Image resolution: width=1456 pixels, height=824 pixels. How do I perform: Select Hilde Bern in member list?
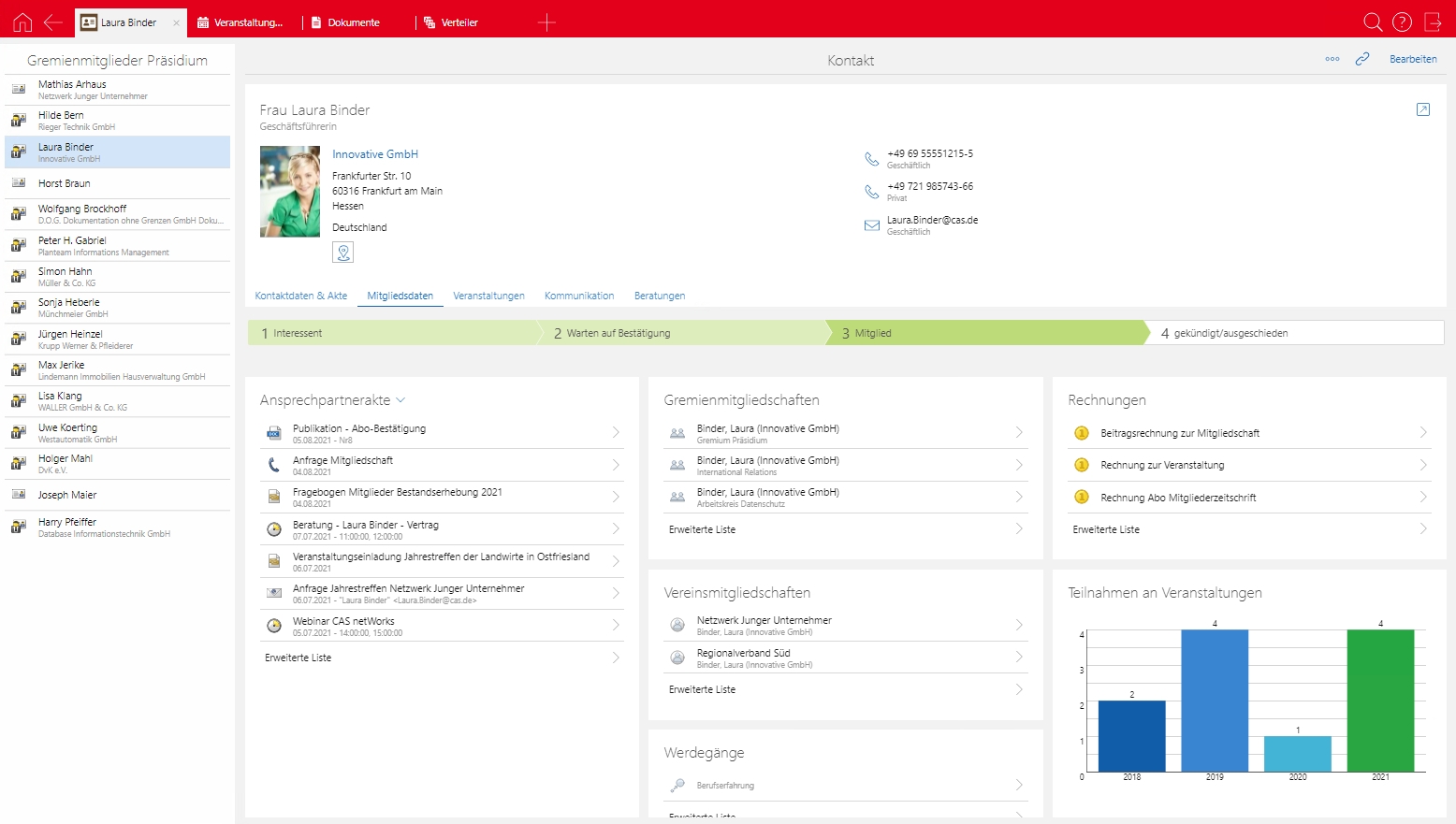(117, 121)
